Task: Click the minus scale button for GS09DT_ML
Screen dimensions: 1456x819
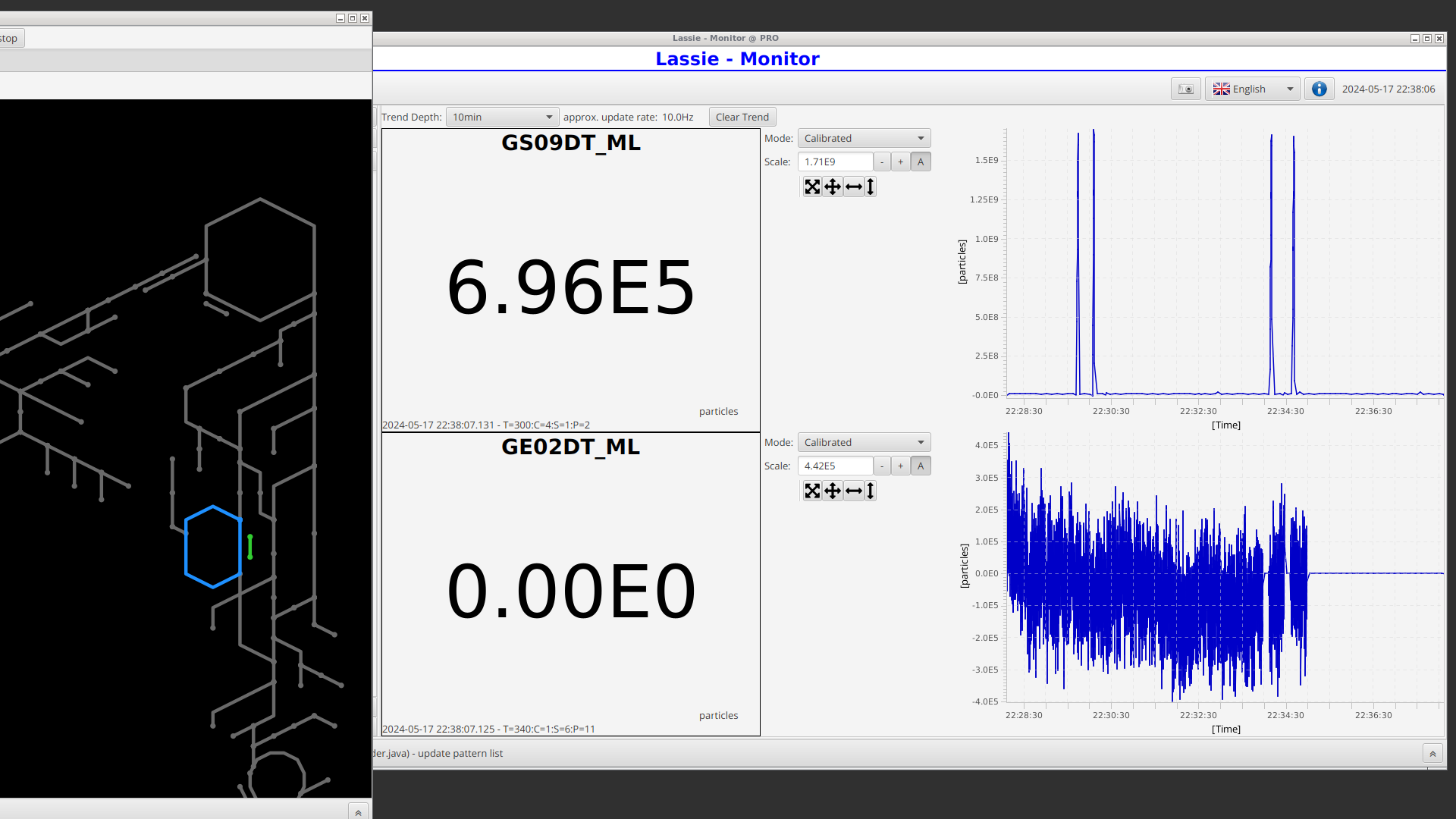Action: 882,161
